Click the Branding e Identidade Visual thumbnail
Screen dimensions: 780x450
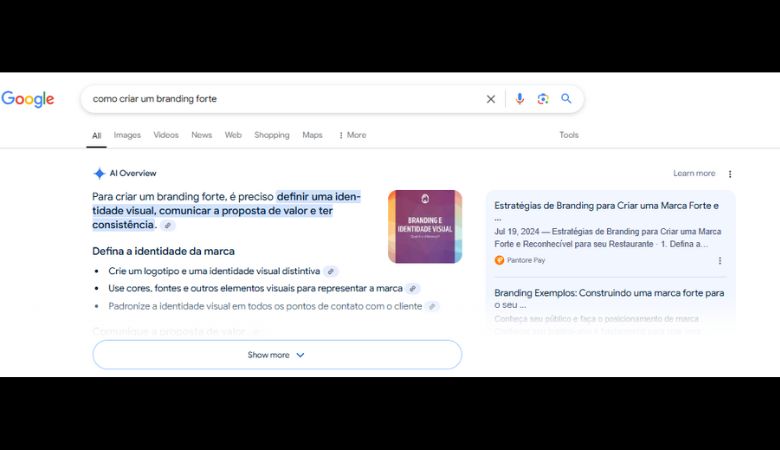click(425, 227)
